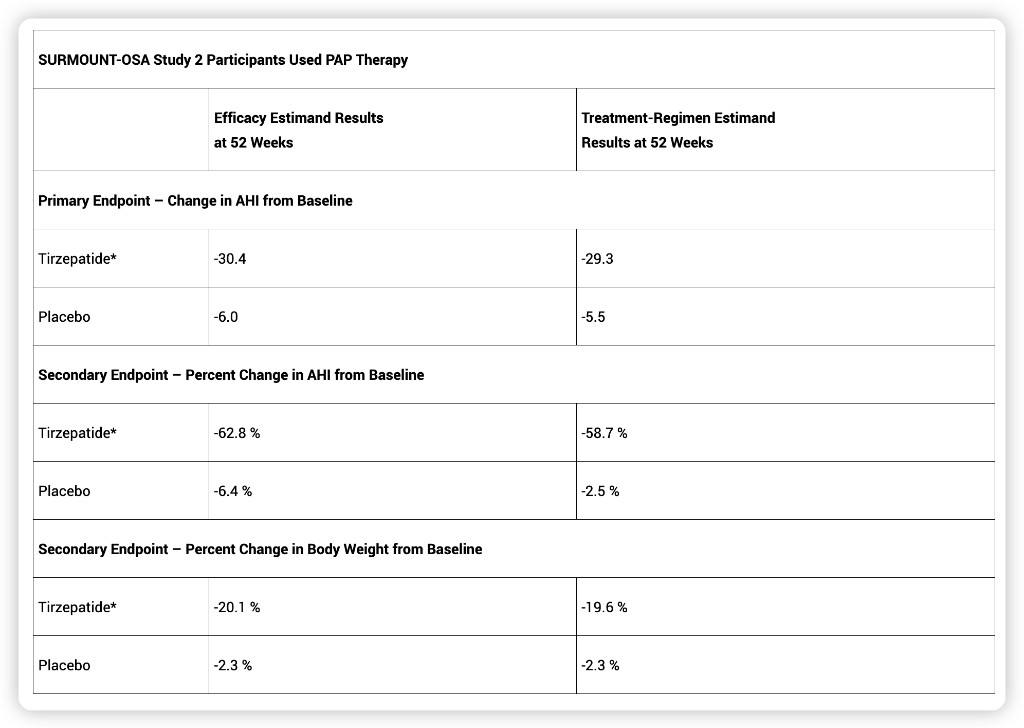
Task: Select the -2.5 % placebo cell
Action: click(x=600, y=491)
